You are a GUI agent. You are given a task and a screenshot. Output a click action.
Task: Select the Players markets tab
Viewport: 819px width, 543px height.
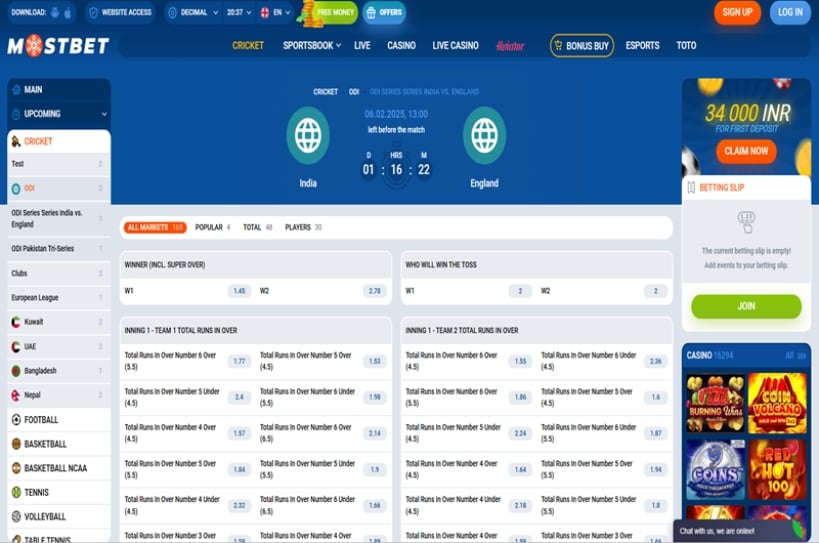pos(303,227)
